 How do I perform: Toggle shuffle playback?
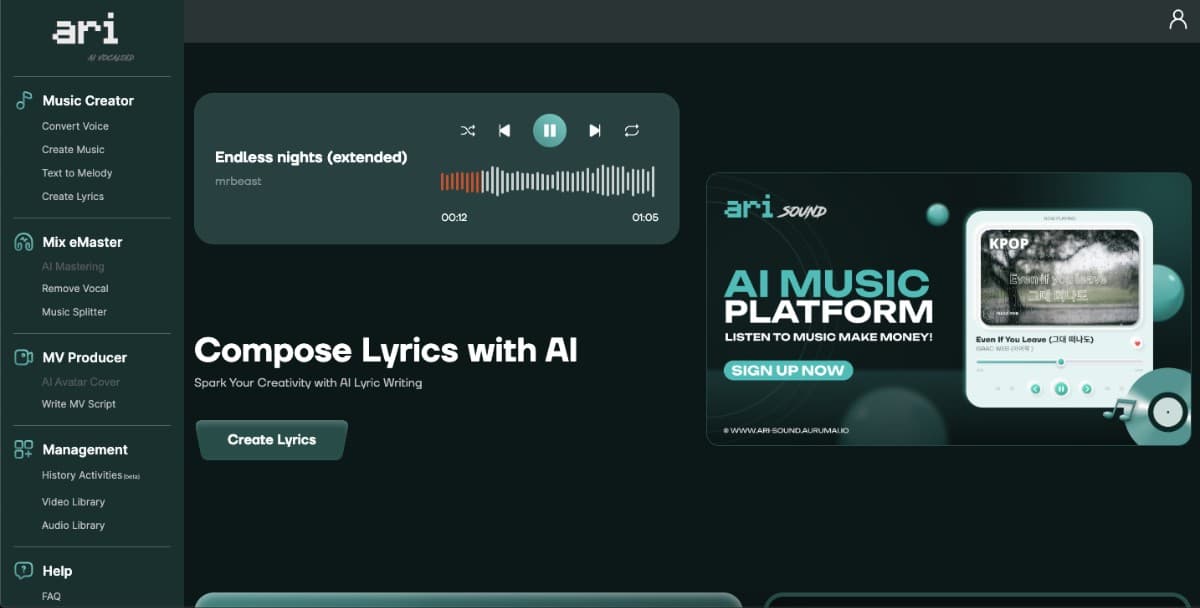[467, 130]
